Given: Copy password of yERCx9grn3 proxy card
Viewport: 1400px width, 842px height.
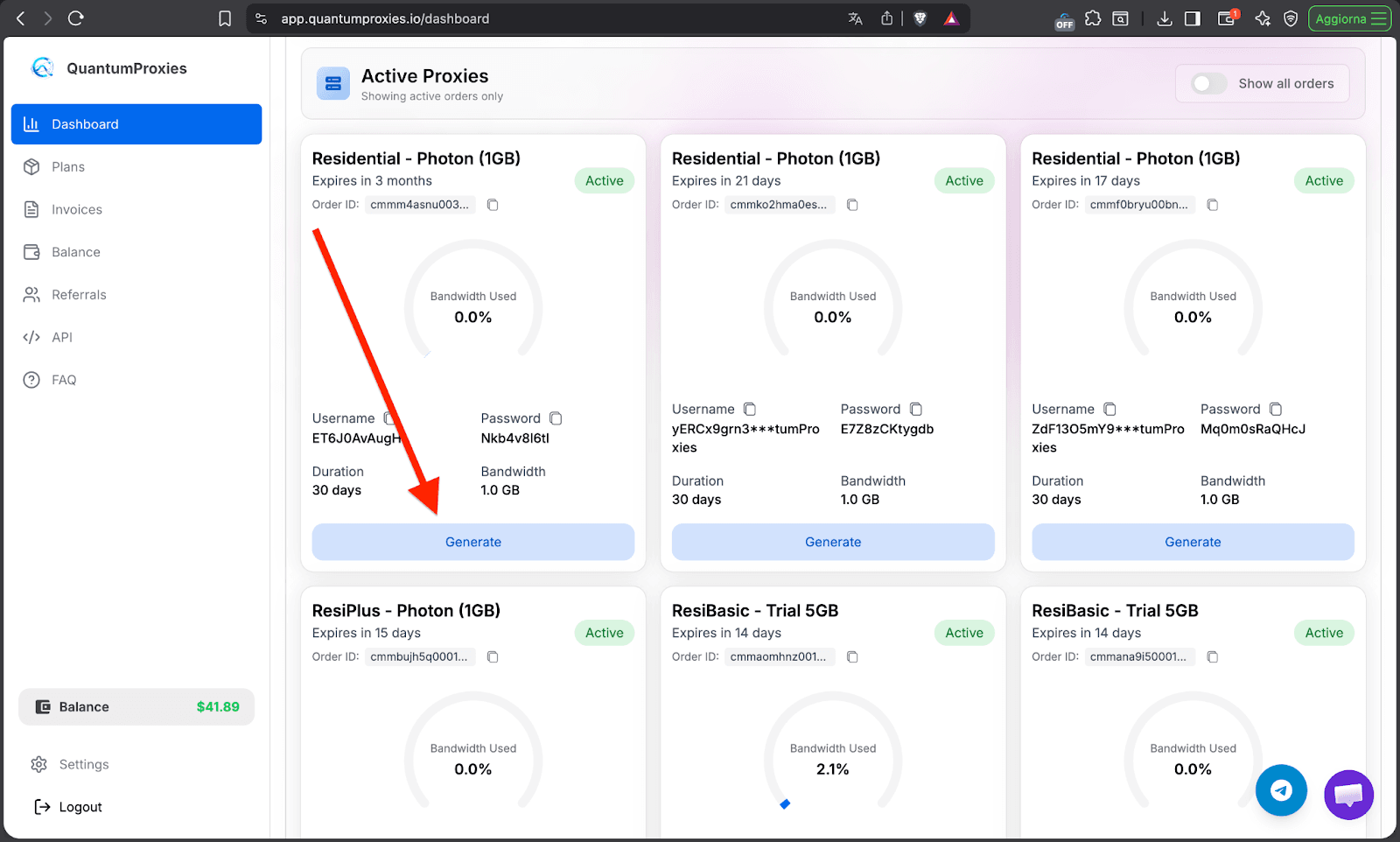Looking at the screenshot, I should coord(916,409).
